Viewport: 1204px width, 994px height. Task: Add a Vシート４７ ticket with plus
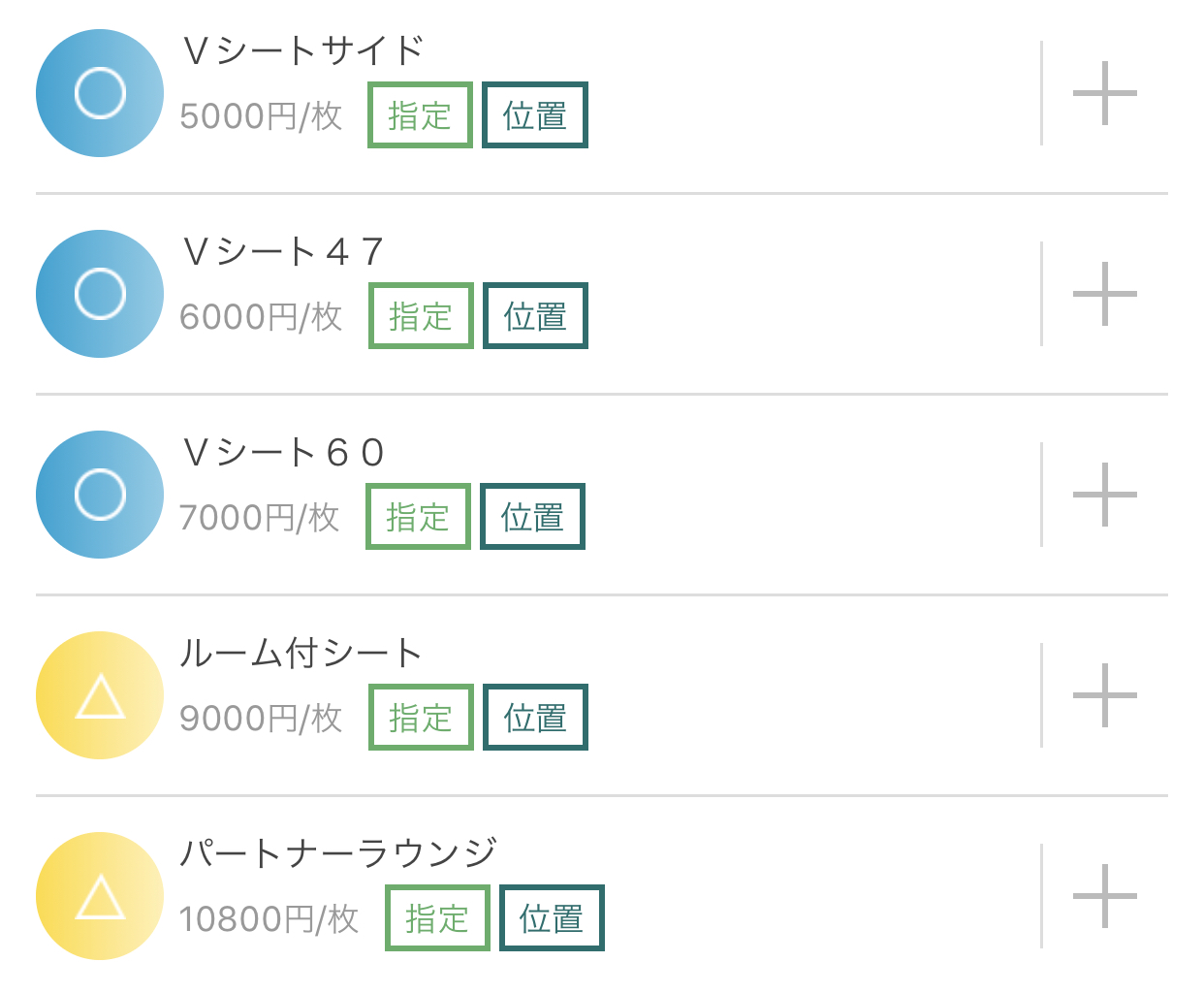point(1104,294)
